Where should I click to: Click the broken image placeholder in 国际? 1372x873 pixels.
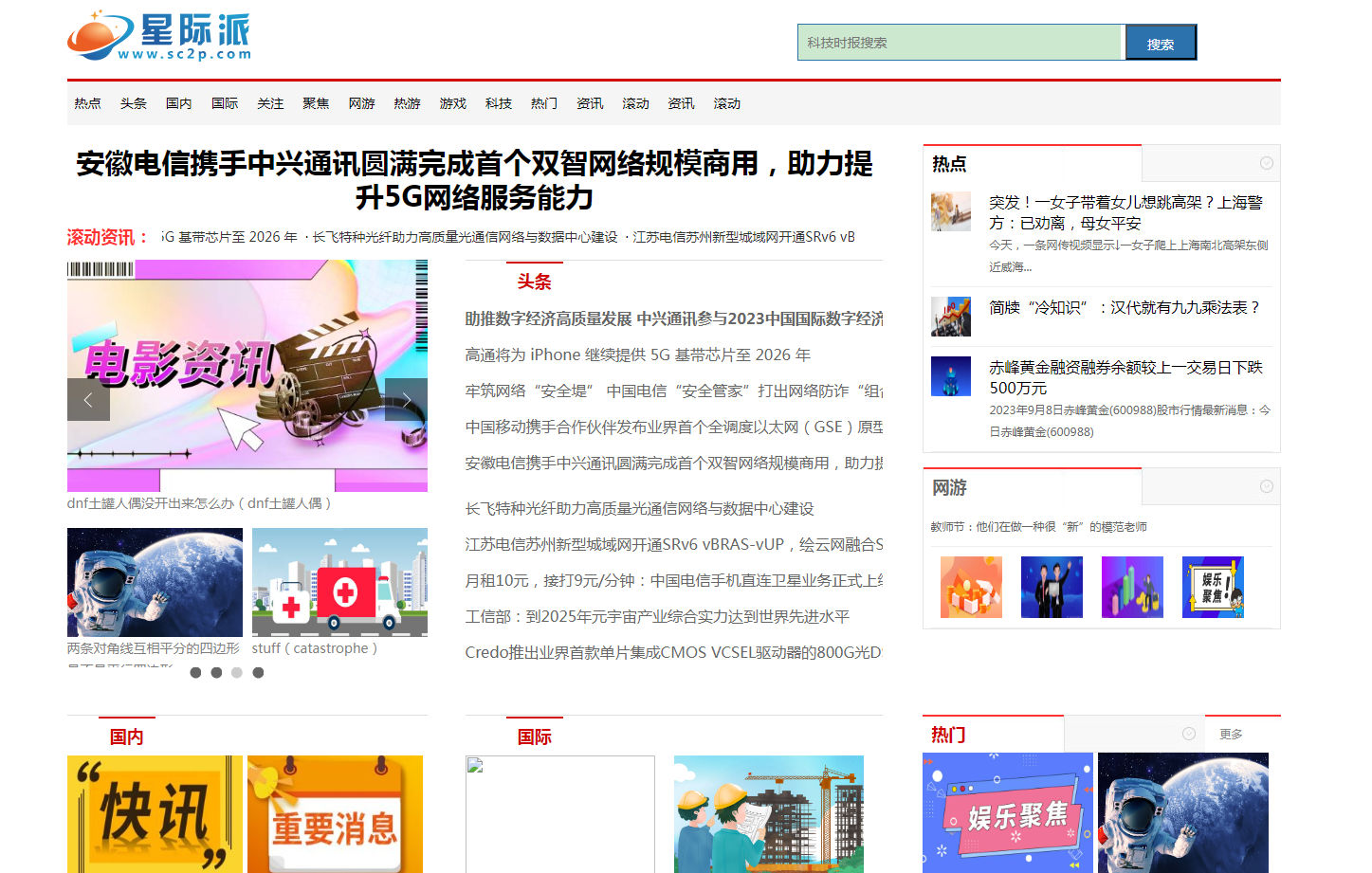pos(560,814)
